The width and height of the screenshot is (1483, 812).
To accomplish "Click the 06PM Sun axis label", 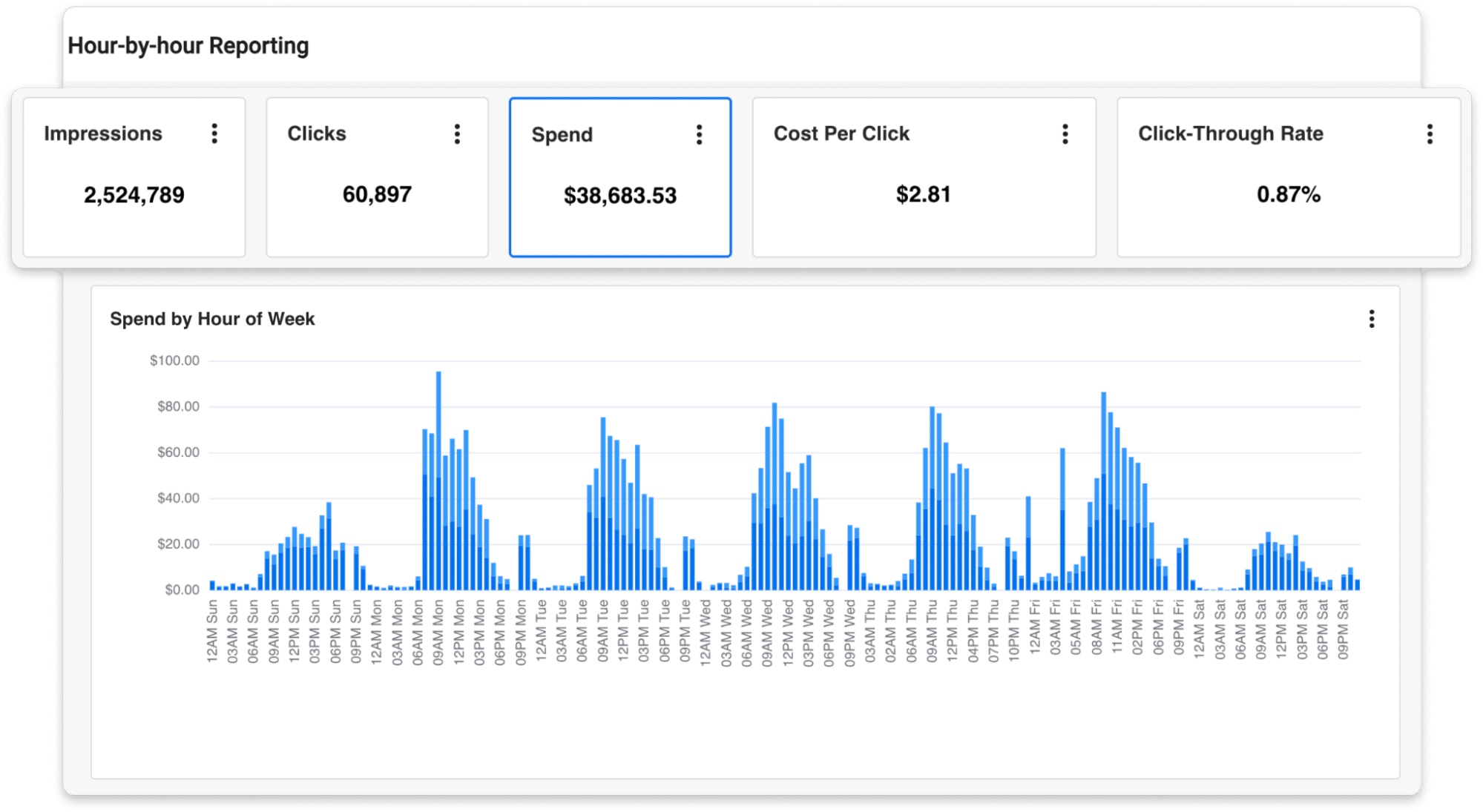I will pyautogui.click(x=335, y=631).
